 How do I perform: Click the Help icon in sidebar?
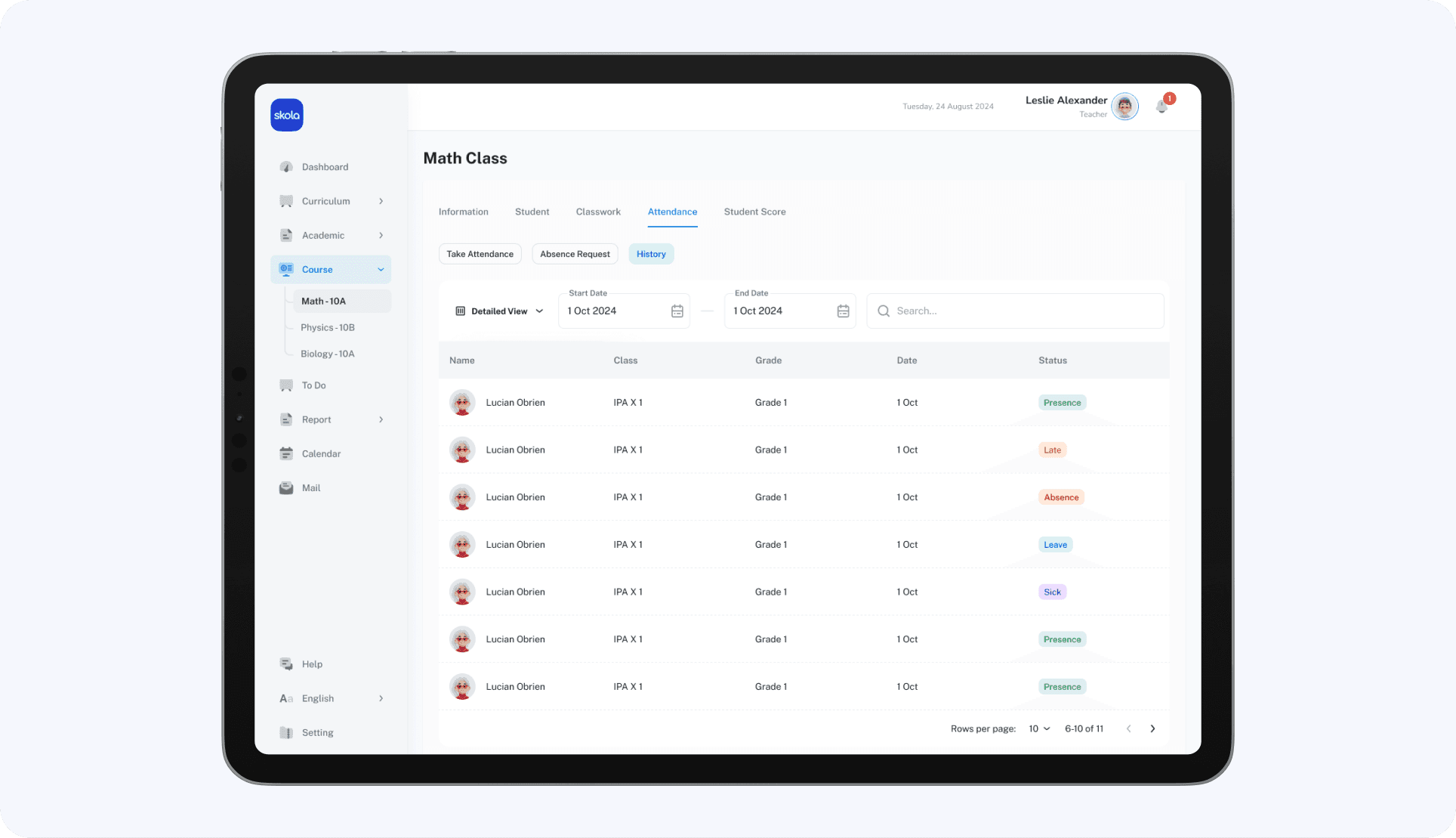point(286,664)
